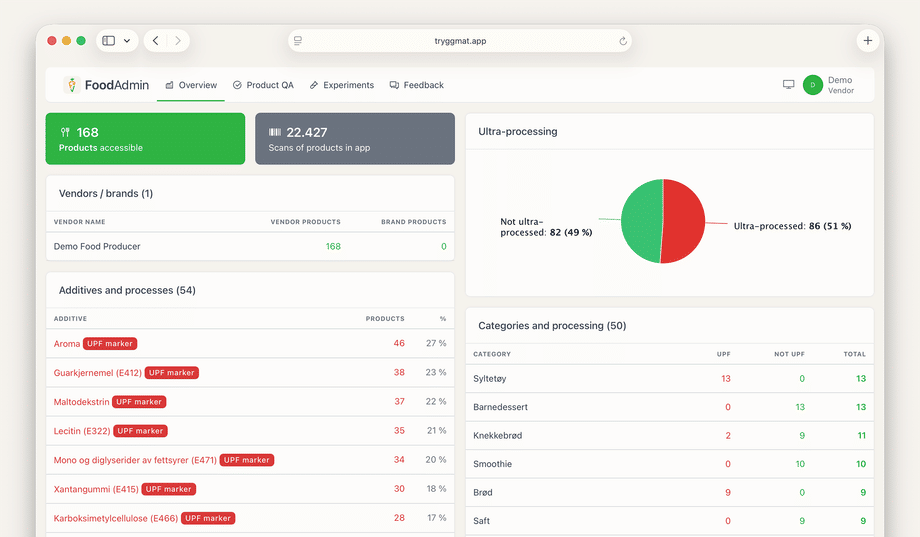Click UPF marker badge beside Maltodekstrin

[x=139, y=402]
